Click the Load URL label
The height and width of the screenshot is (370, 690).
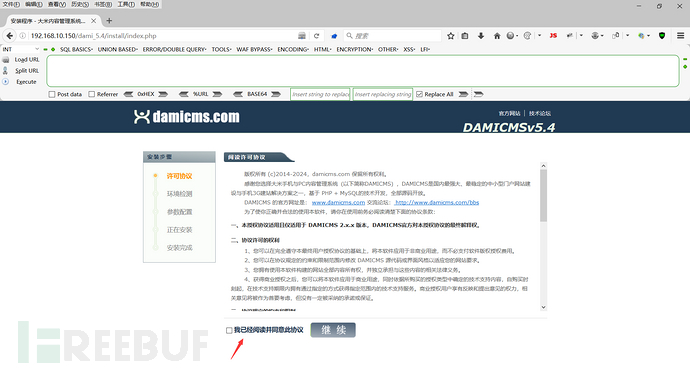(27, 59)
